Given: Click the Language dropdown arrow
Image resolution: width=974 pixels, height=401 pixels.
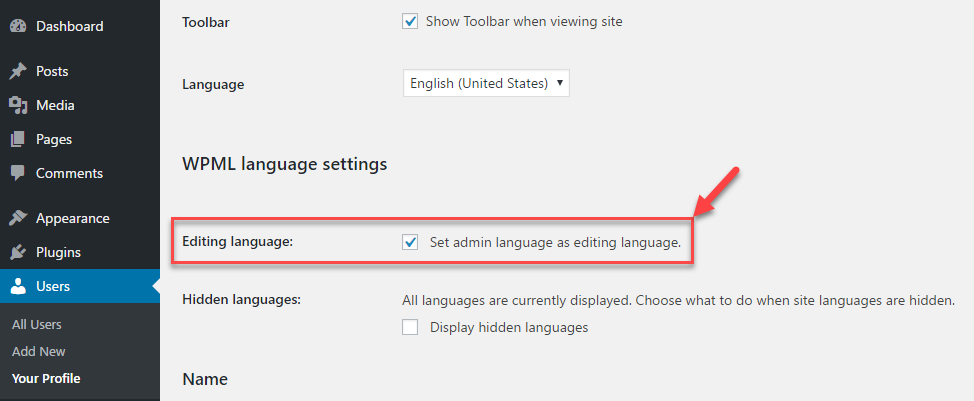Looking at the screenshot, I should [x=560, y=83].
